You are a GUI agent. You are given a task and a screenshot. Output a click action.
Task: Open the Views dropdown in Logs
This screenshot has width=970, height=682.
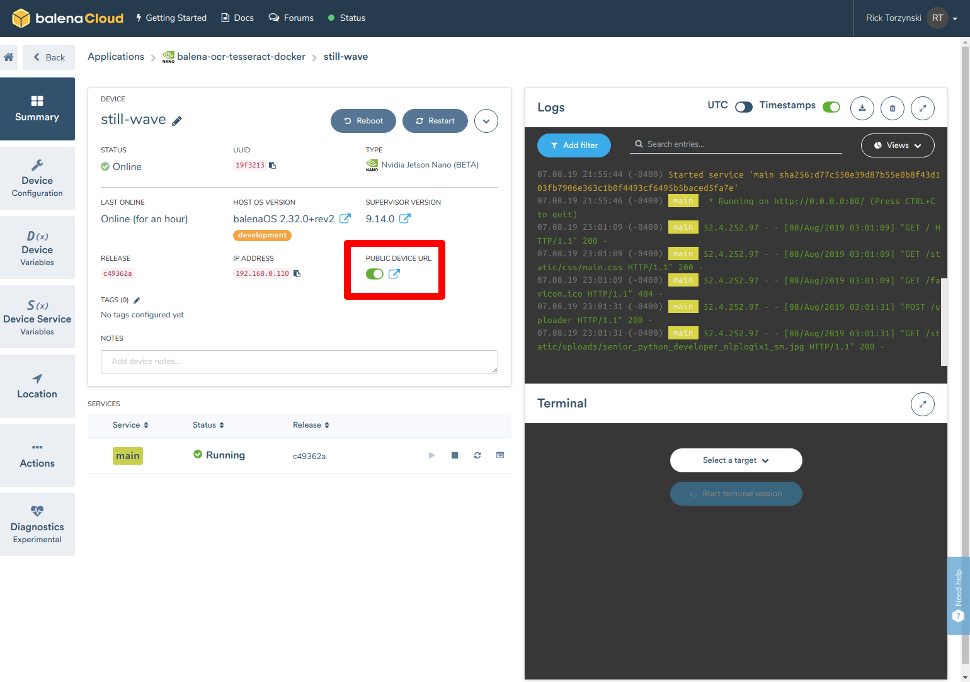[897, 145]
